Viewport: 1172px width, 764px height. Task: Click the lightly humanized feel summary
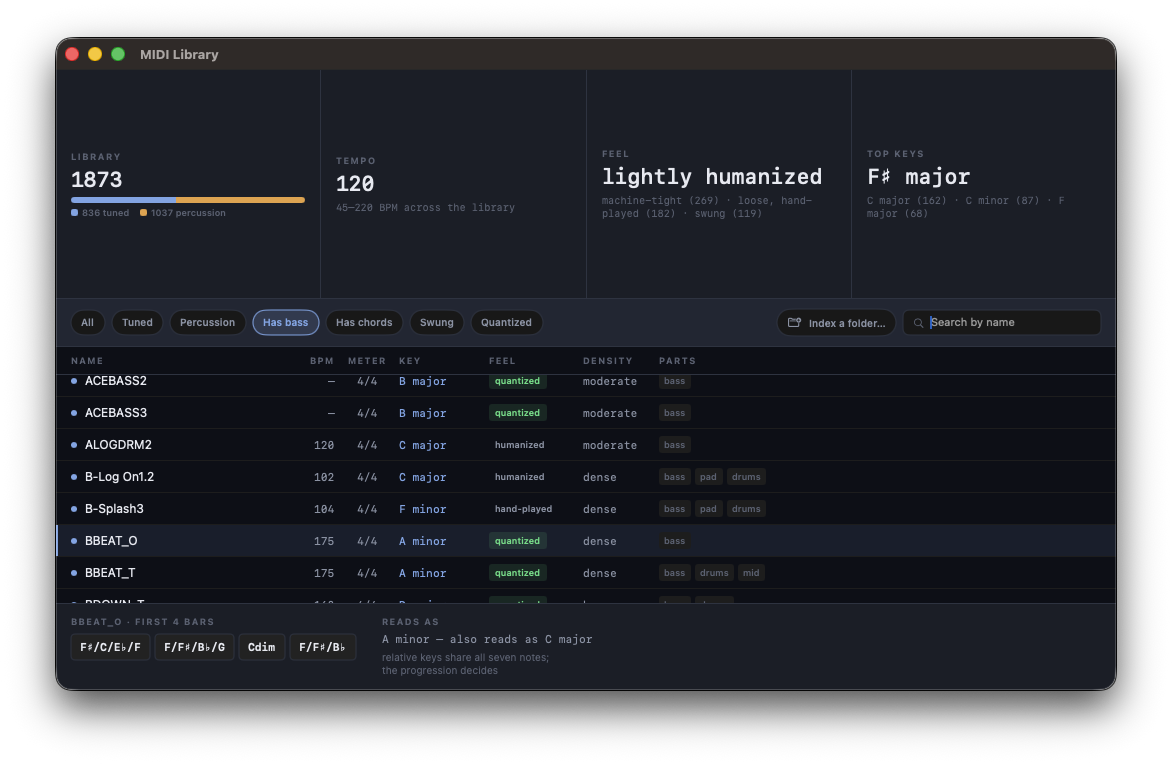[x=712, y=176]
